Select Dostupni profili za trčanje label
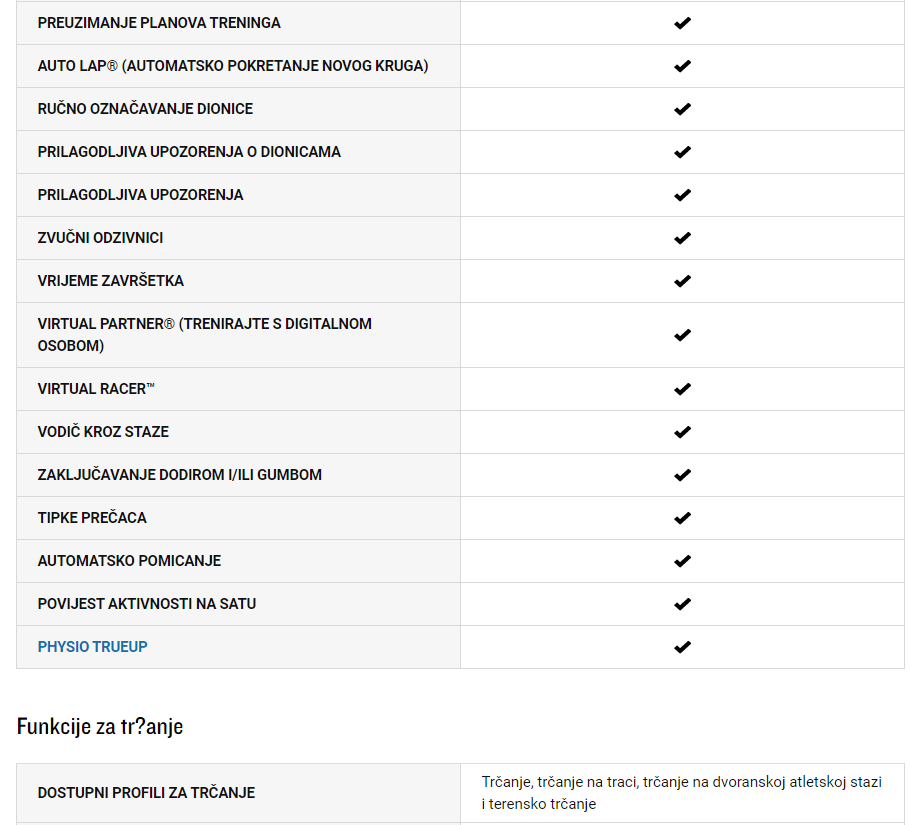This screenshot has width=918, height=825. [x=146, y=793]
